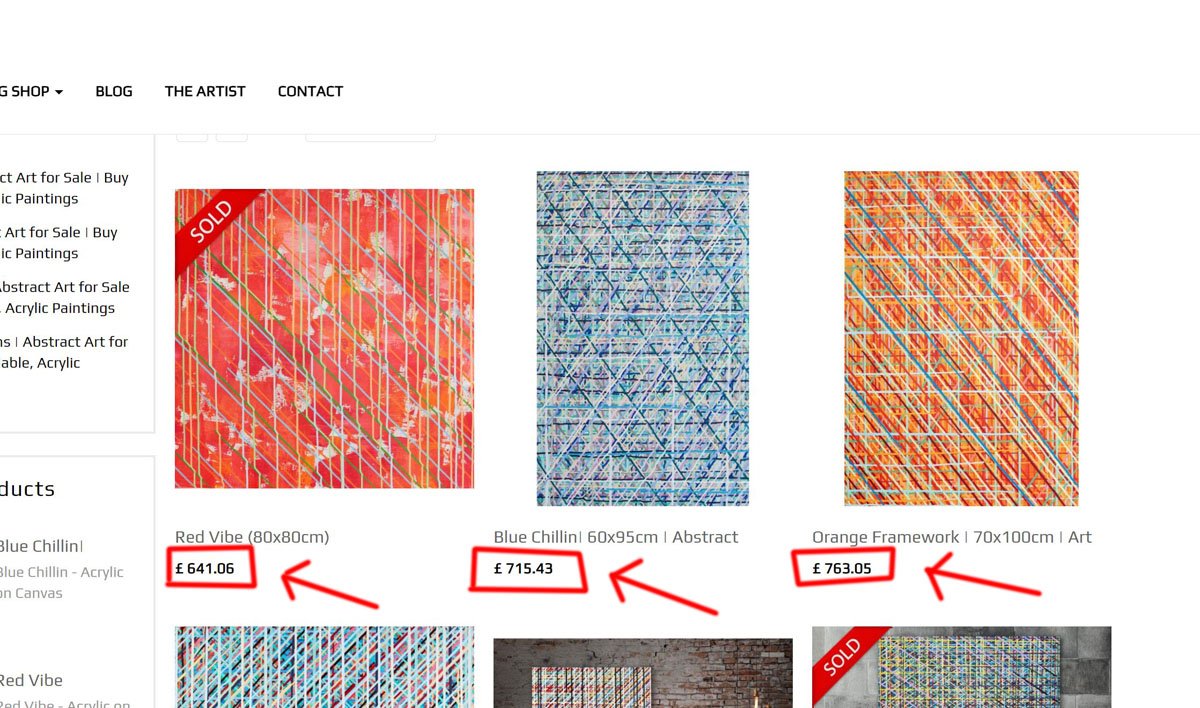Click the Red Vibe (80x80cm) title
Image resolution: width=1200 pixels, height=708 pixels.
coord(252,537)
